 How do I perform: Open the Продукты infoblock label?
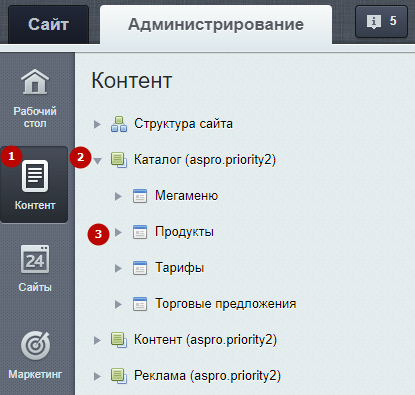pyautogui.click(x=184, y=232)
